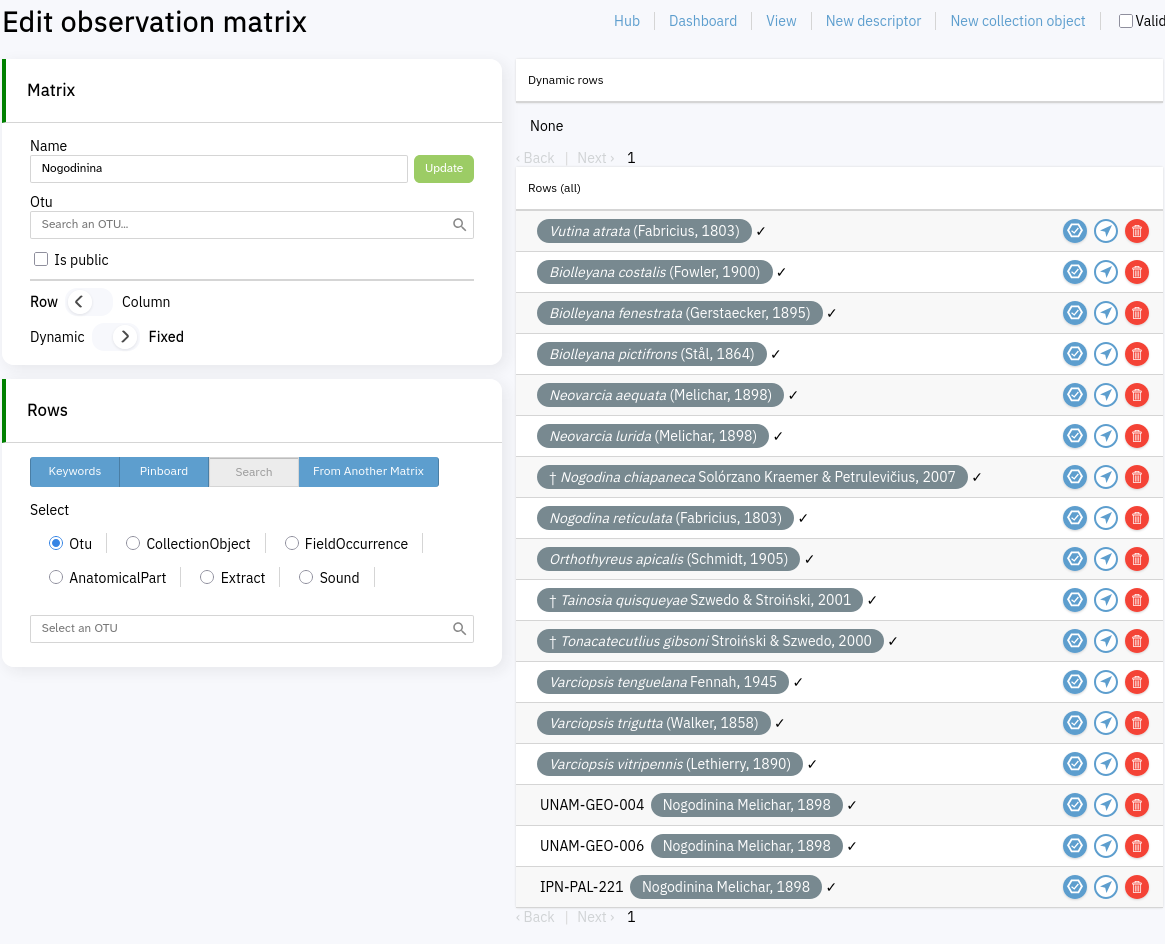Open the From Another Matrix tab
1165x944 pixels.
click(368, 472)
